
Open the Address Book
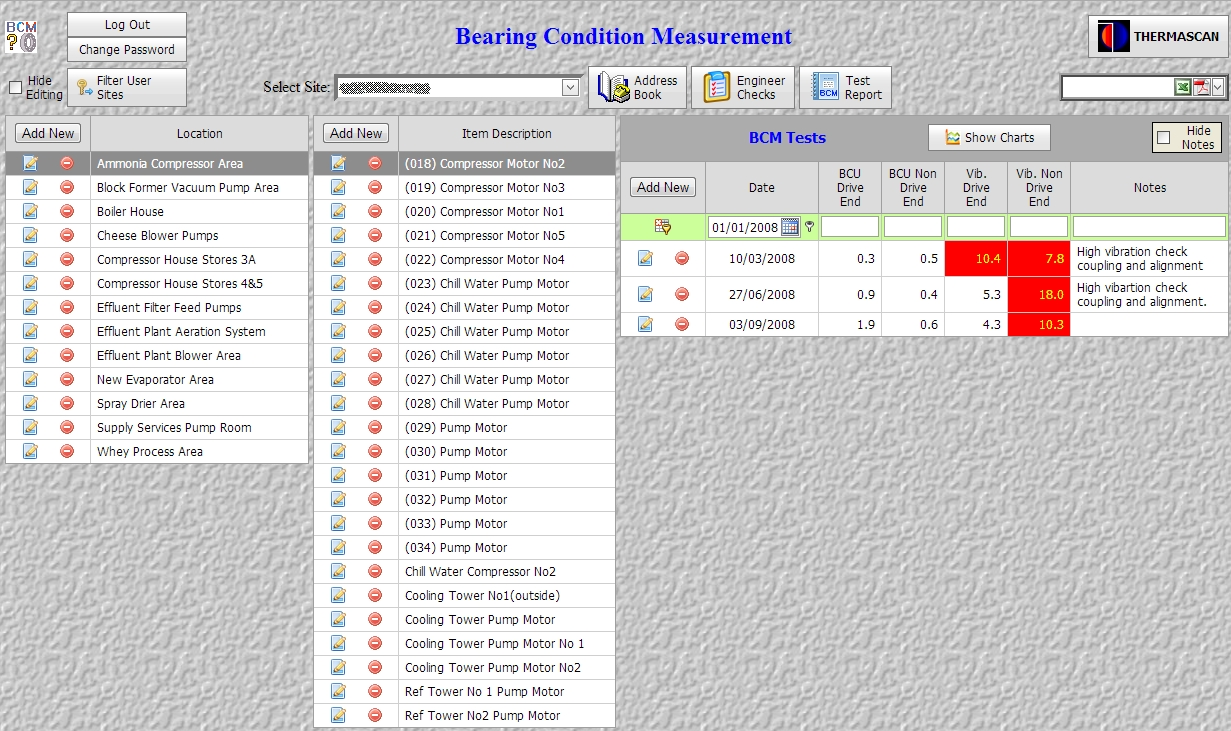coord(638,87)
